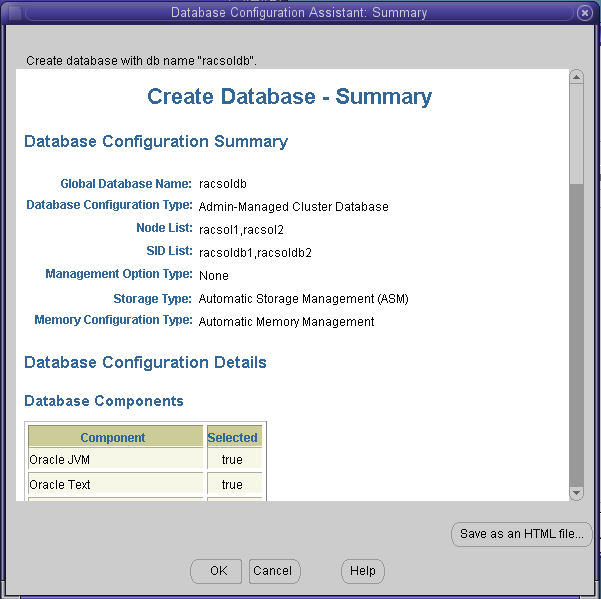
Task: Click the Selected column header
Action: coord(235,436)
